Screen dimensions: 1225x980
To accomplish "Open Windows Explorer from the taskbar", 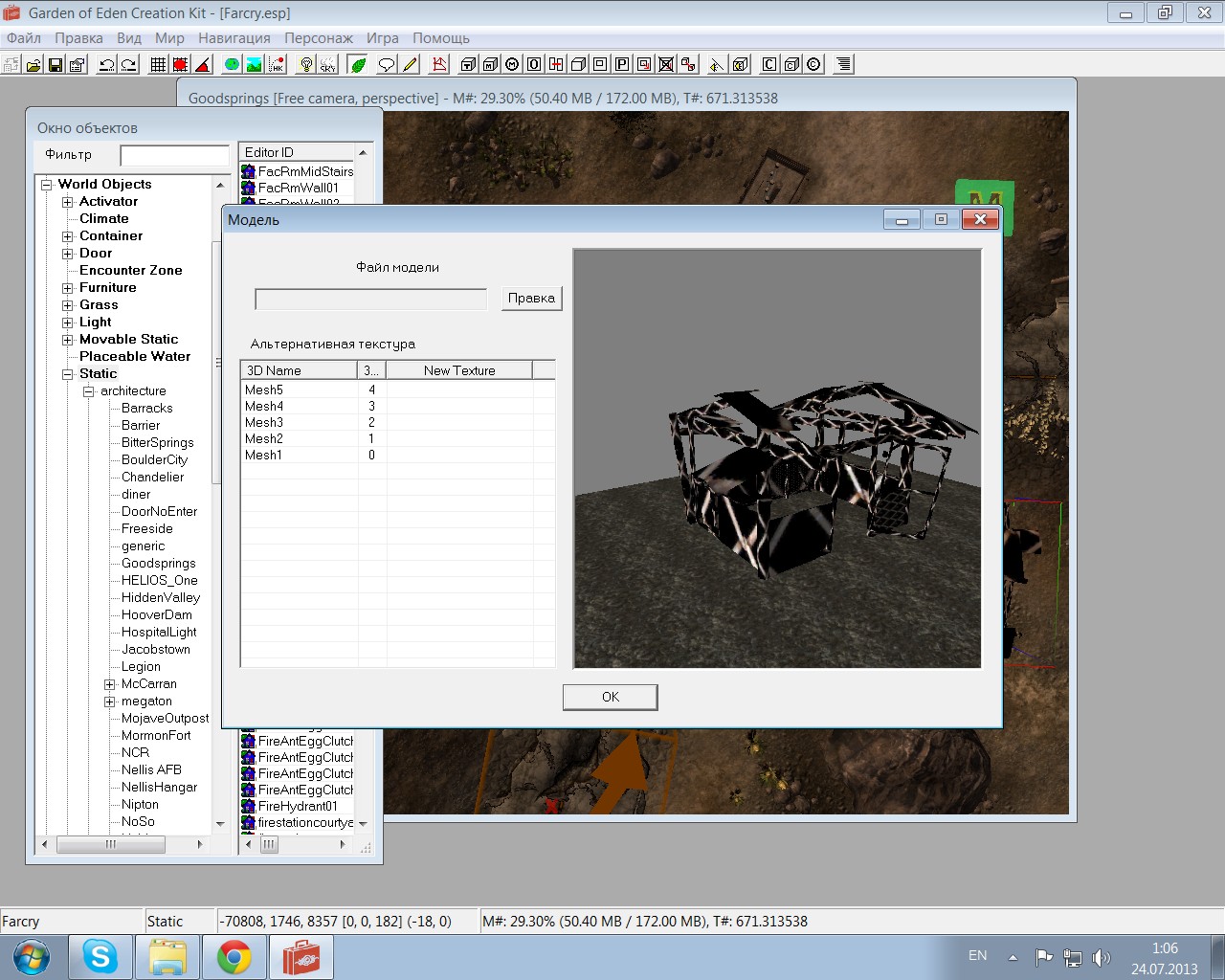I will tap(167, 957).
